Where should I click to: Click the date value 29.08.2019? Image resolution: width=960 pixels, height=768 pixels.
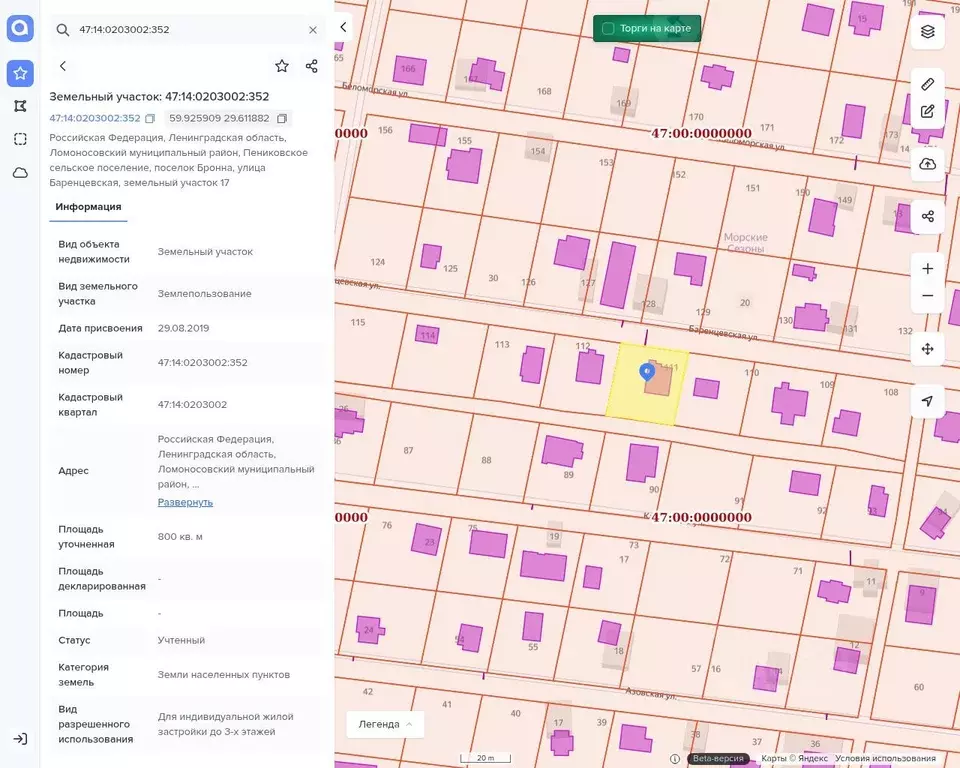click(x=184, y=328)
